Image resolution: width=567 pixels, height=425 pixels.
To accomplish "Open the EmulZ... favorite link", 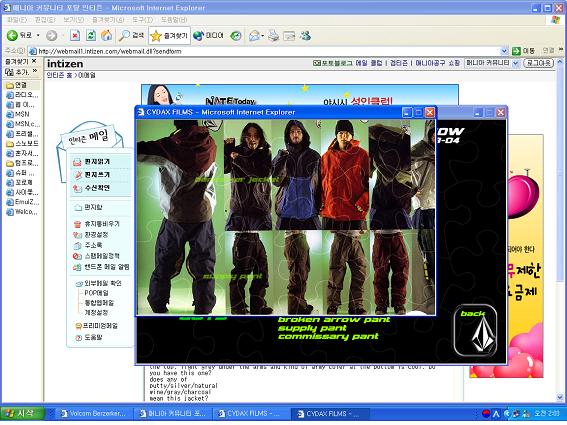I will pos(22,202).
